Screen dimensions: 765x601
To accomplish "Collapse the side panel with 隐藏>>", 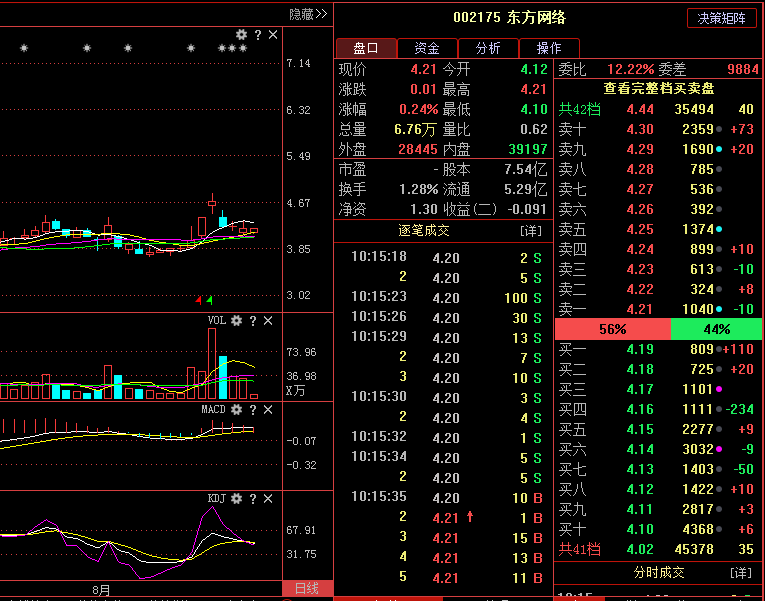I will (x=308, y=14).
